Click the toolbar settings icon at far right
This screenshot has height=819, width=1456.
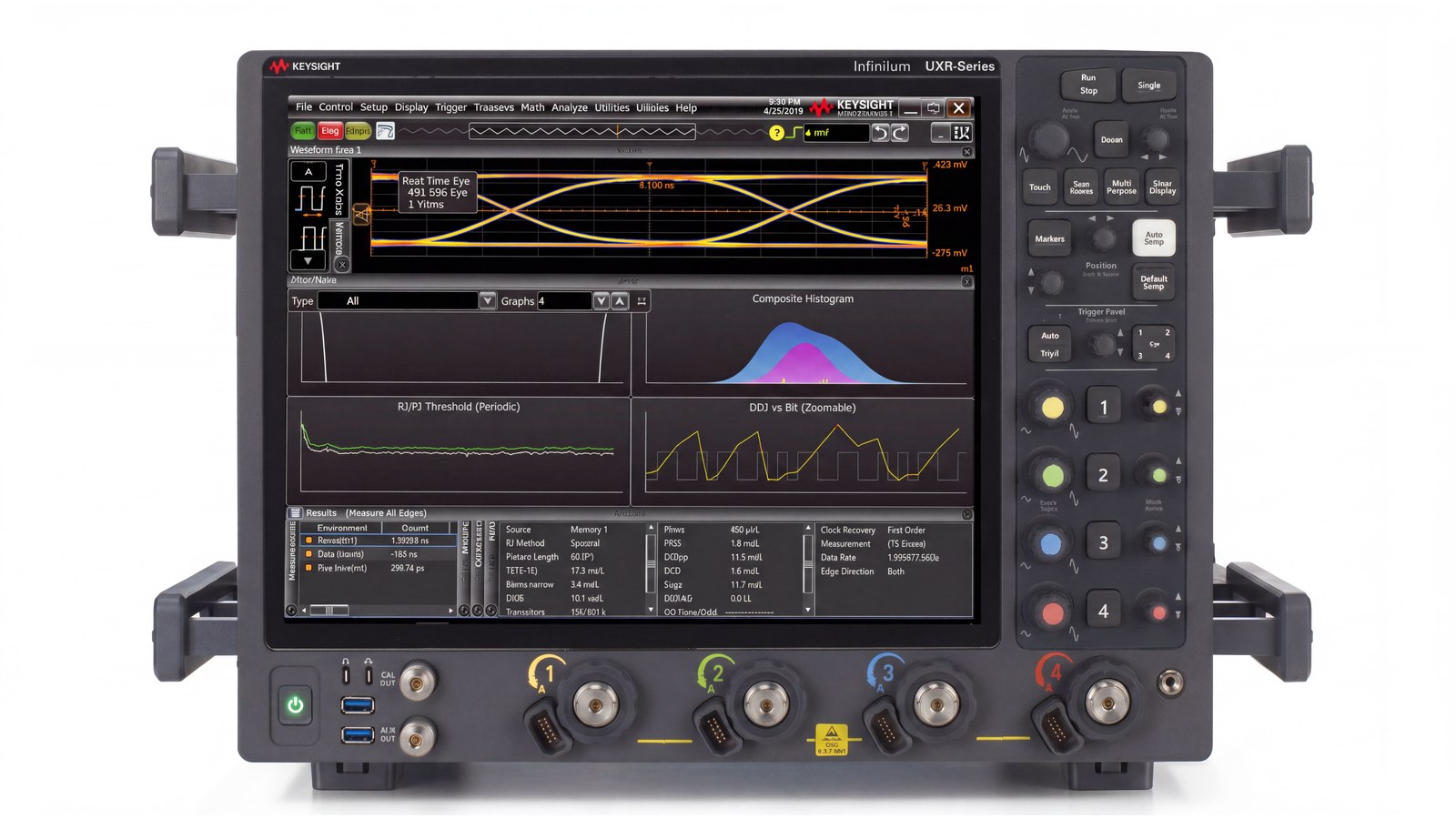click(x=961, y=133)
